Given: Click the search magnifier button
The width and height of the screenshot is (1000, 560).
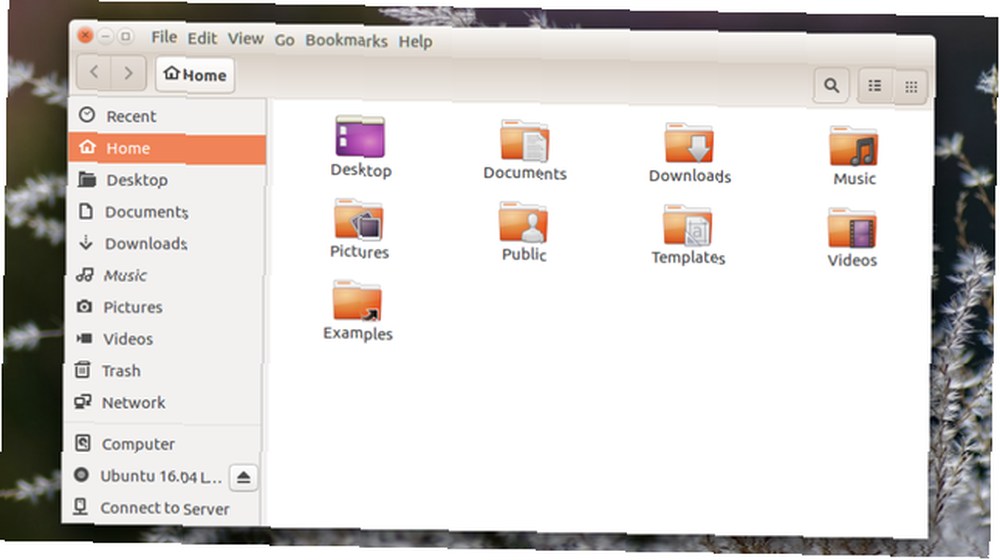Looking at the screenshot, I should click(x=831, y=85).
